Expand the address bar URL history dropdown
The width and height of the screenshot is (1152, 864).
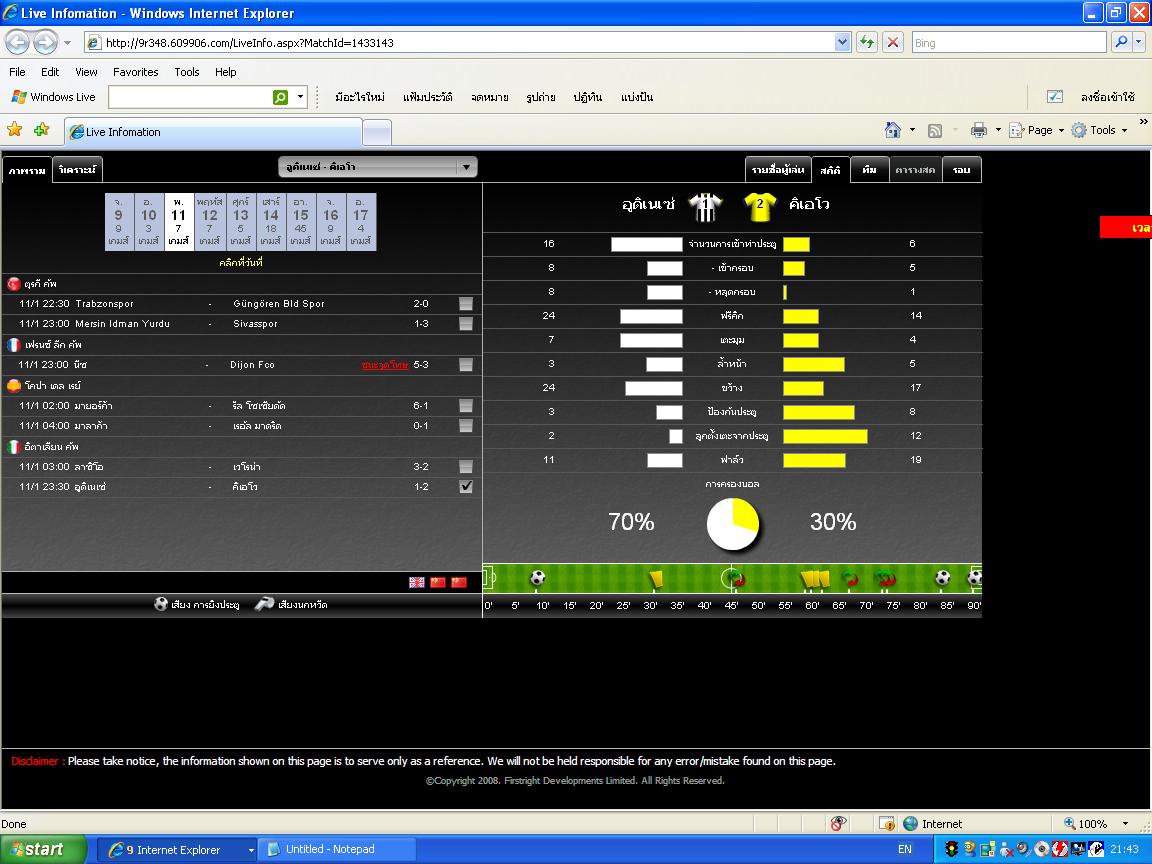click(842, 43)
